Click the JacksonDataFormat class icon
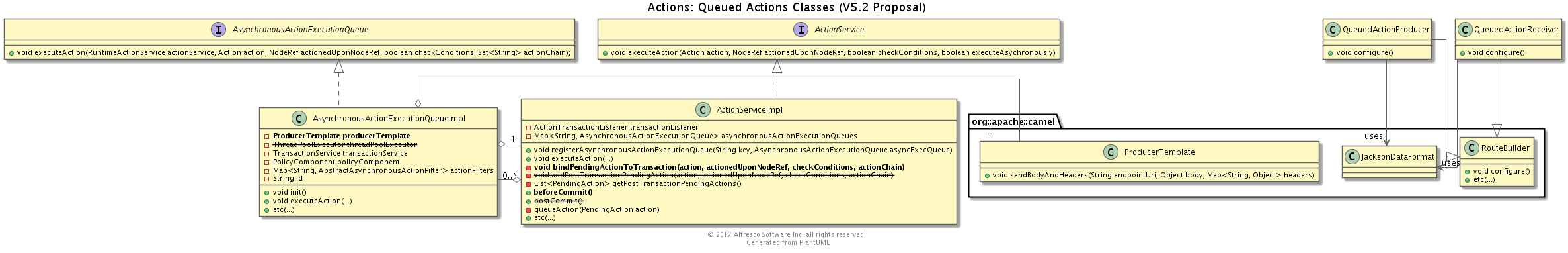The image size is (1568, 253). coord(1352,157)
